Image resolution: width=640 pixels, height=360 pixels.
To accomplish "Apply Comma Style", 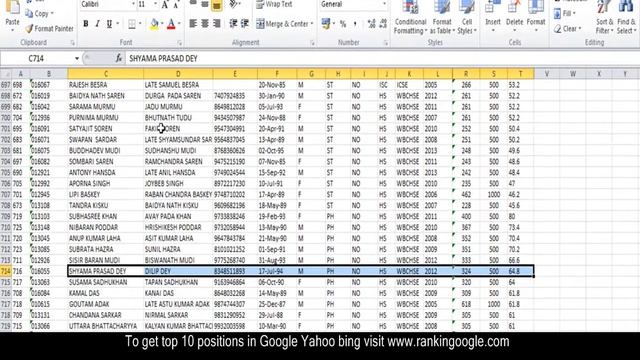I will click(x=355, y=24).
